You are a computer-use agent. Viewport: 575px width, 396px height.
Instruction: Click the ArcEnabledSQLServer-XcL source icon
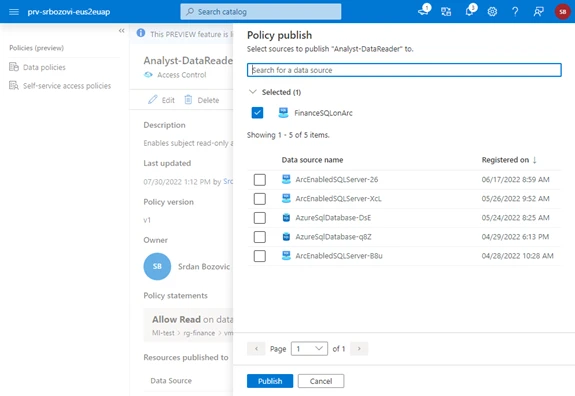(x=286, y=198)
